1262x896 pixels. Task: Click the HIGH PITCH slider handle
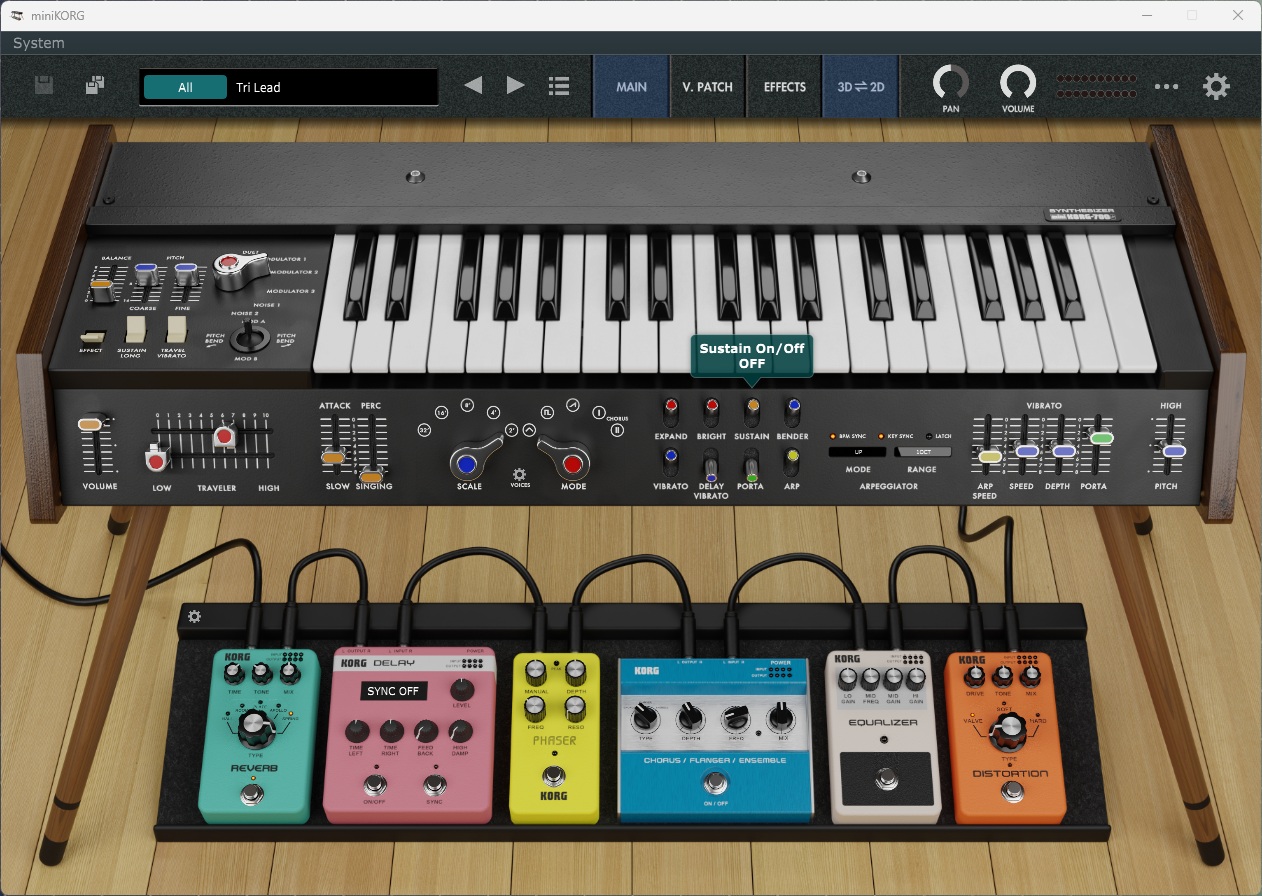pos(1174,451)
